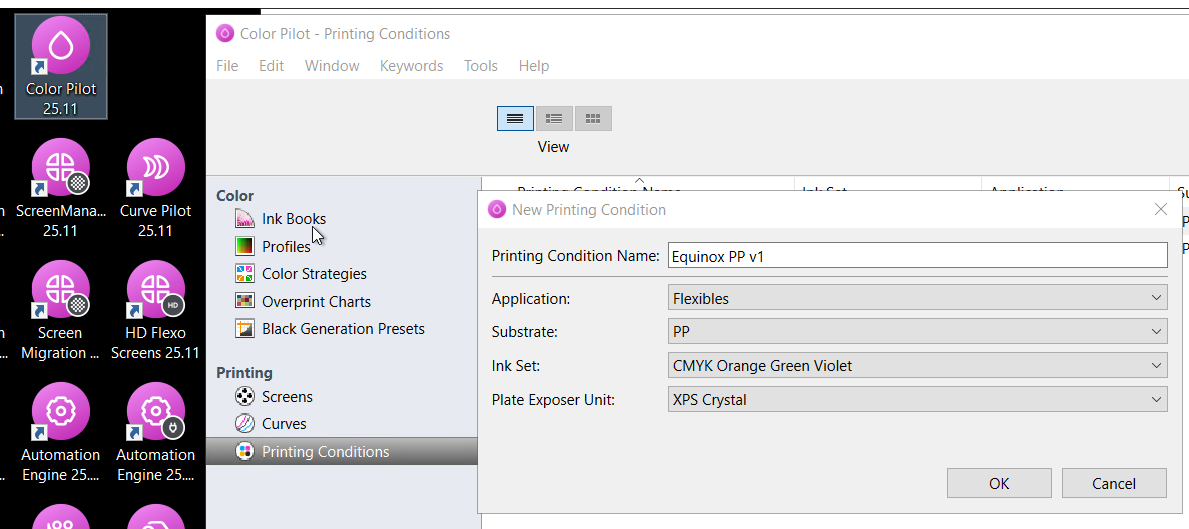
Task: Select the Overprint Charts sidebar icon
Action: 244,301
